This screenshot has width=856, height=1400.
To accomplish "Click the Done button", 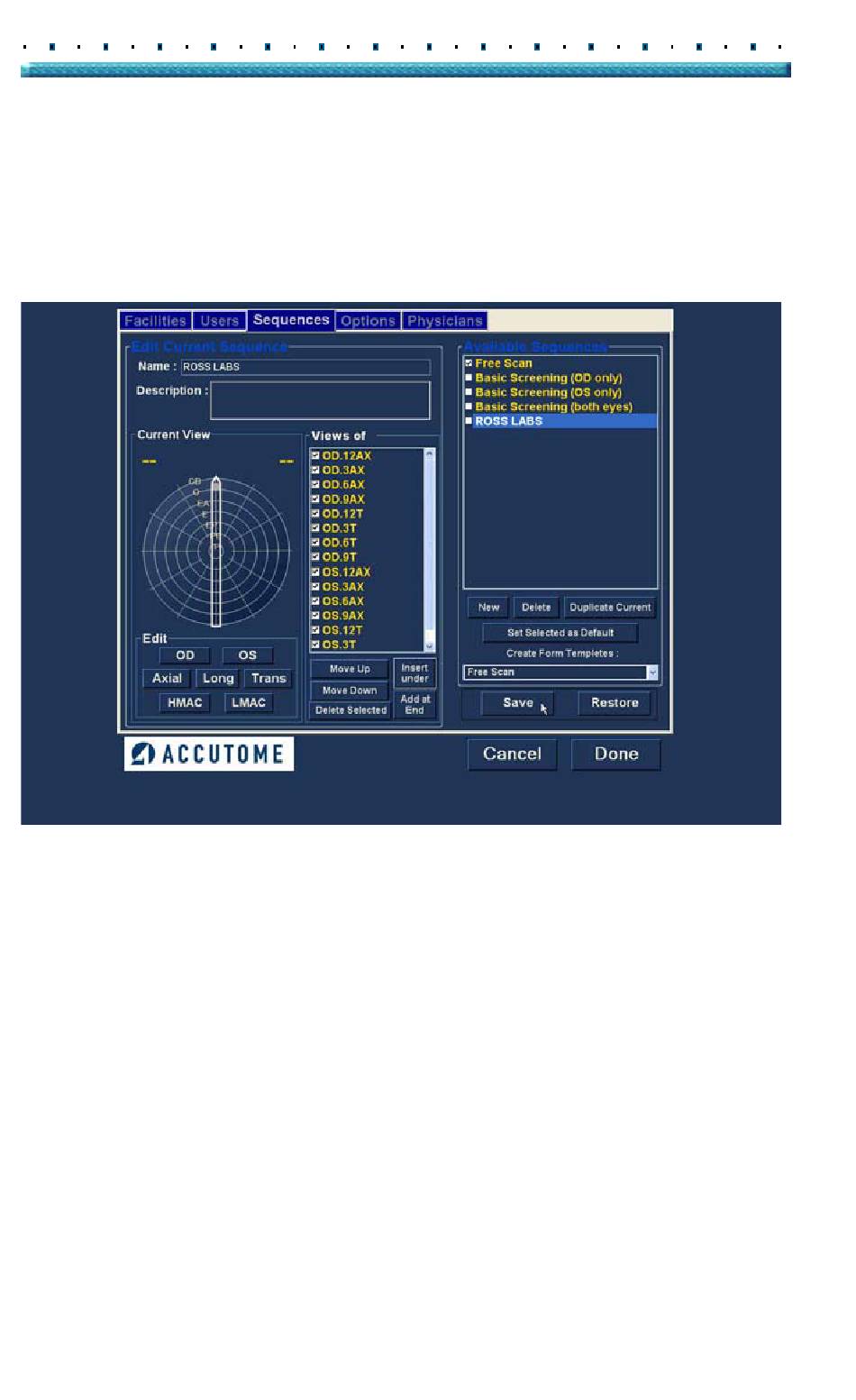I will (x=616, y=755).
